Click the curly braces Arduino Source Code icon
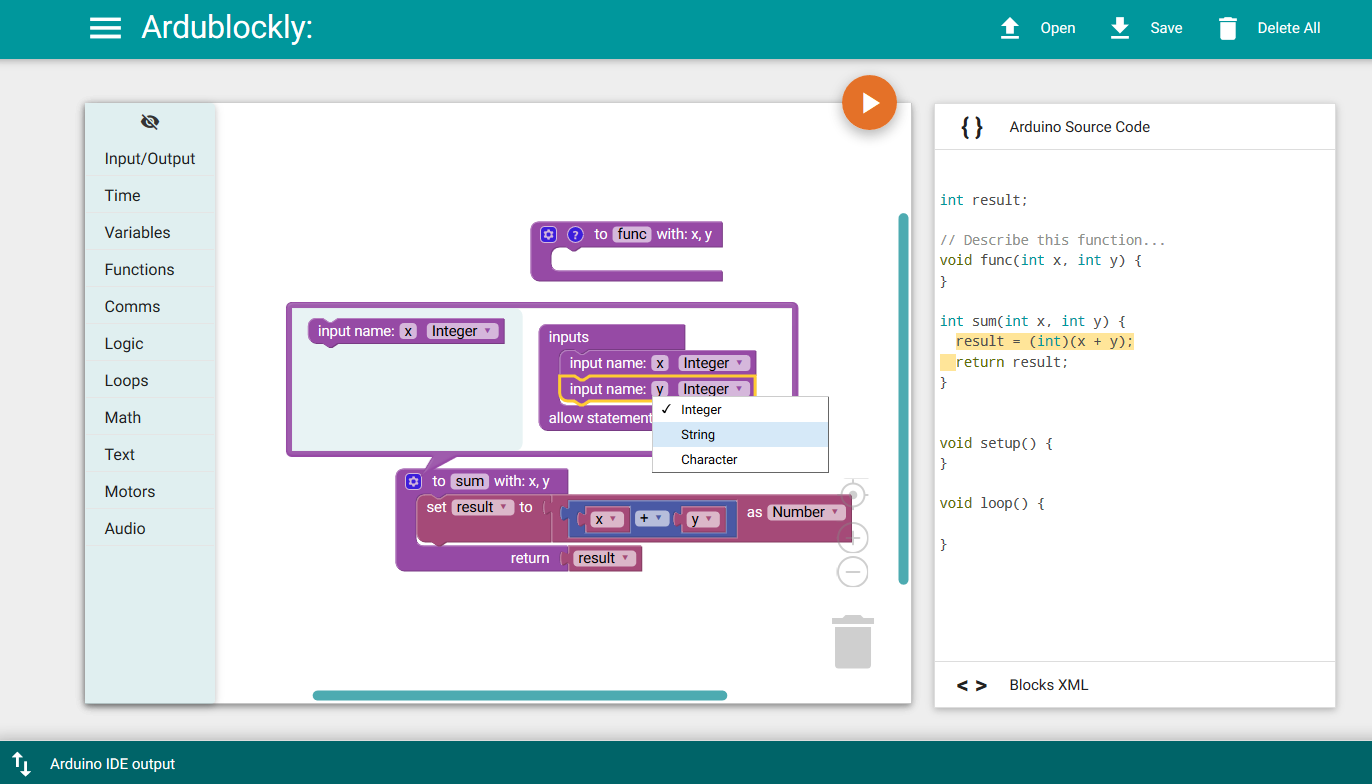Viewport: 1372px width, 784px height. point(971,127)
